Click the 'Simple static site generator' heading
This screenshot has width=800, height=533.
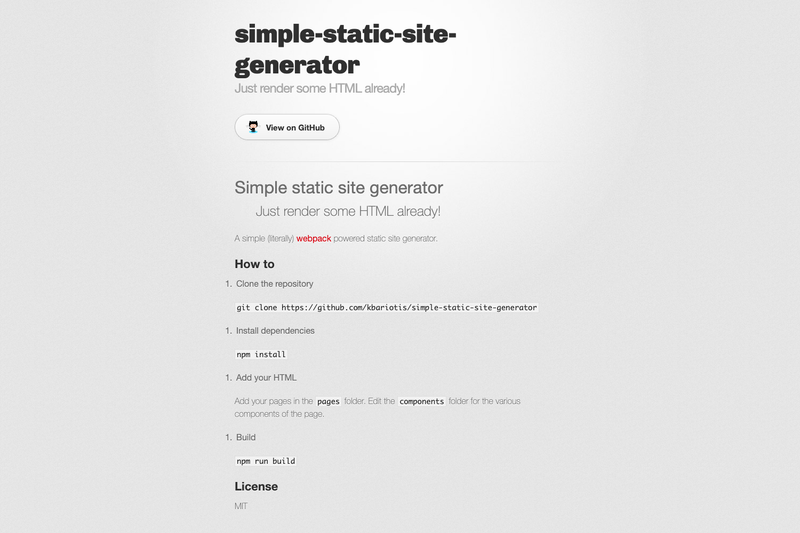[339, 188]
